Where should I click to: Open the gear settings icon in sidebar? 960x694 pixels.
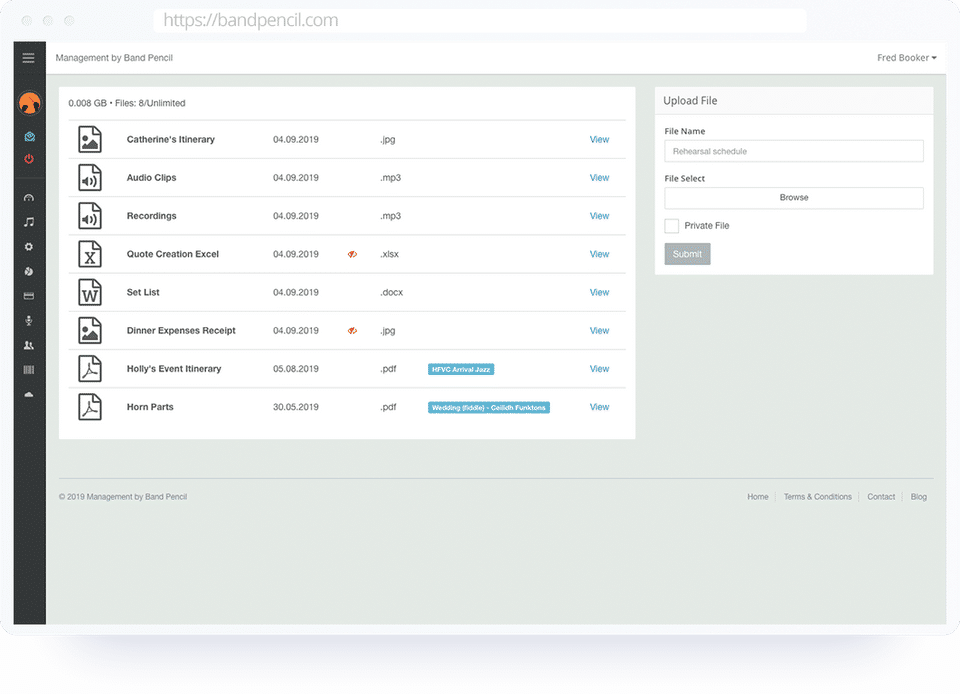tap(29, 247)
